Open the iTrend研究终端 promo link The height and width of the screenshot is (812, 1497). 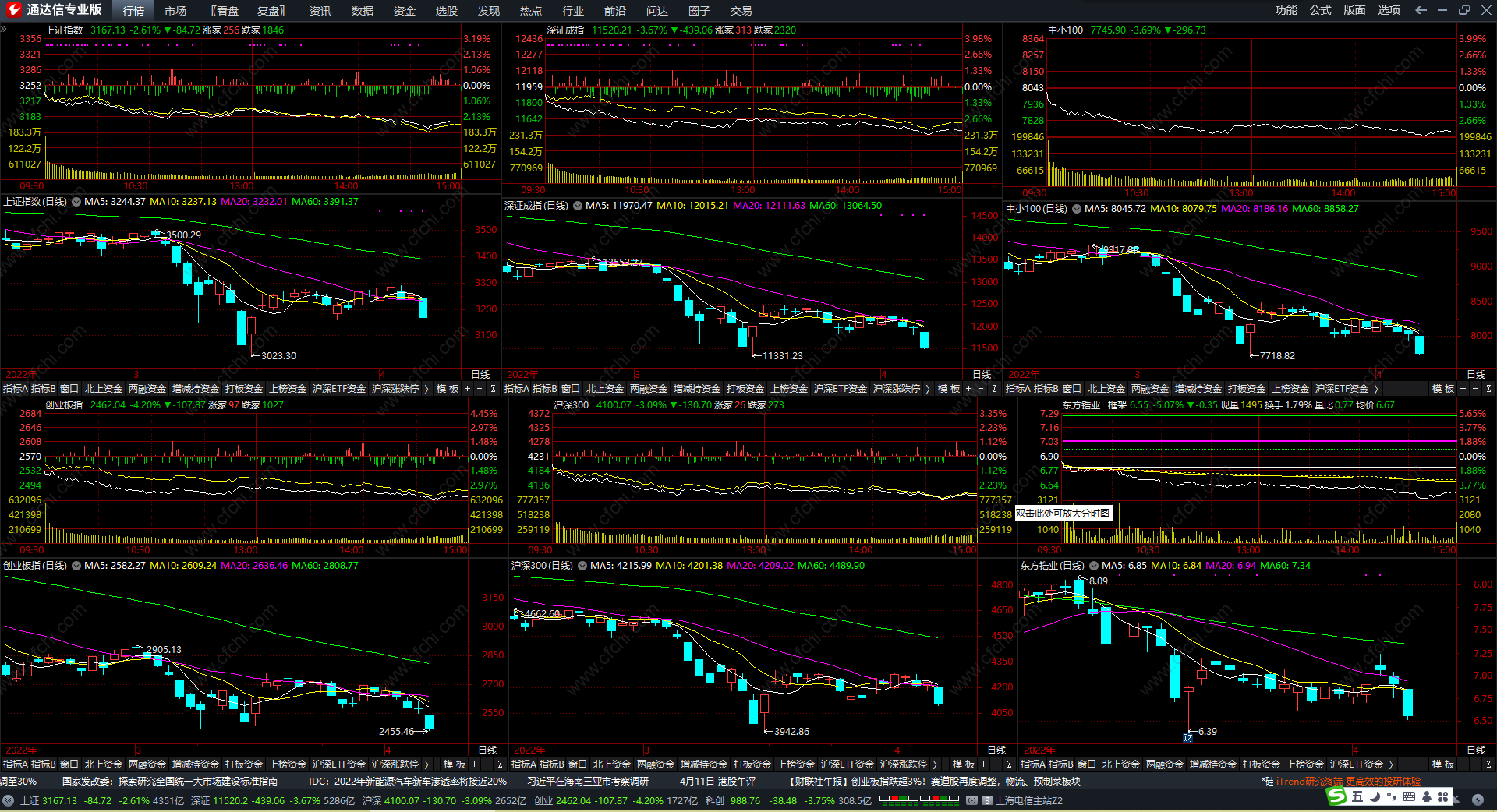[x=1348, y=781]
